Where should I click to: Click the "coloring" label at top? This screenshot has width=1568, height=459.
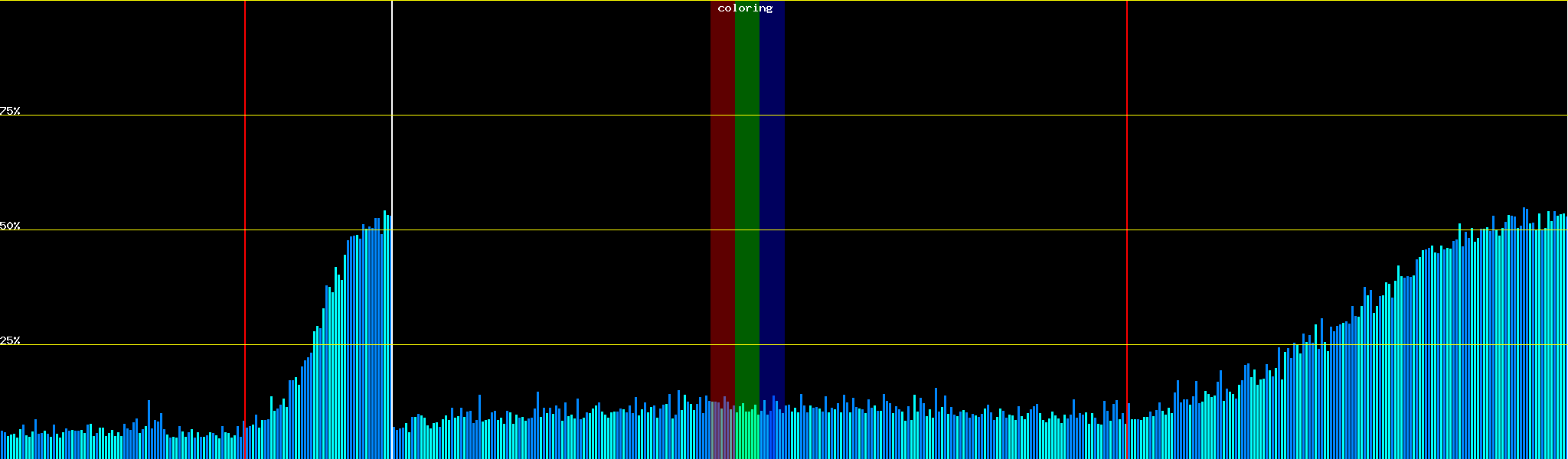[x=745, y=8]
